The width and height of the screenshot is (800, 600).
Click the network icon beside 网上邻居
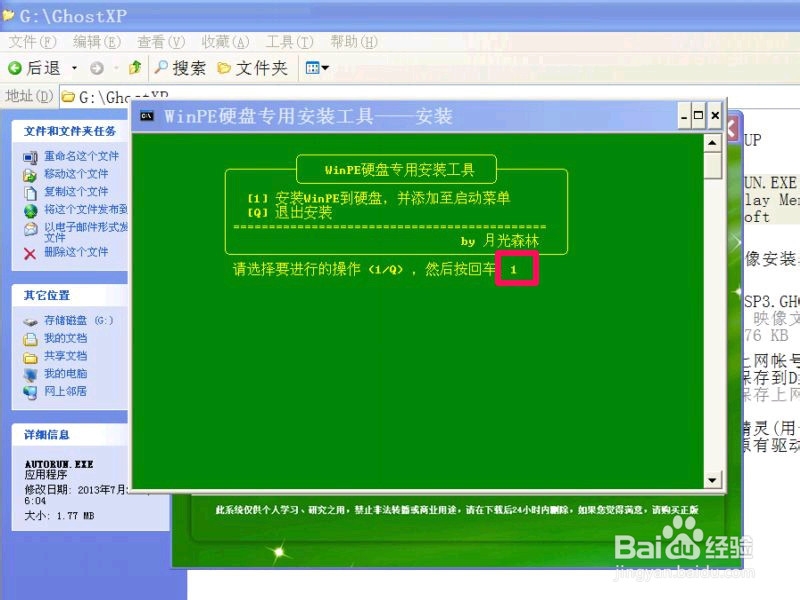click(30, 392)
